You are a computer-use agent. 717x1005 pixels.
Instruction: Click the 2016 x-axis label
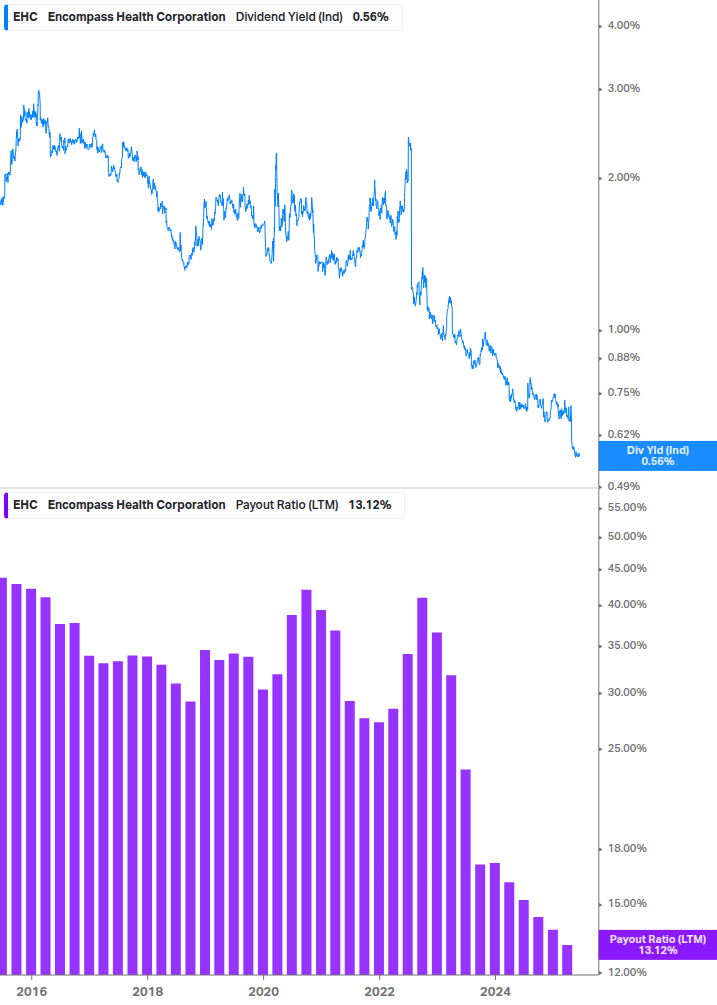click(x=31, y=992)
